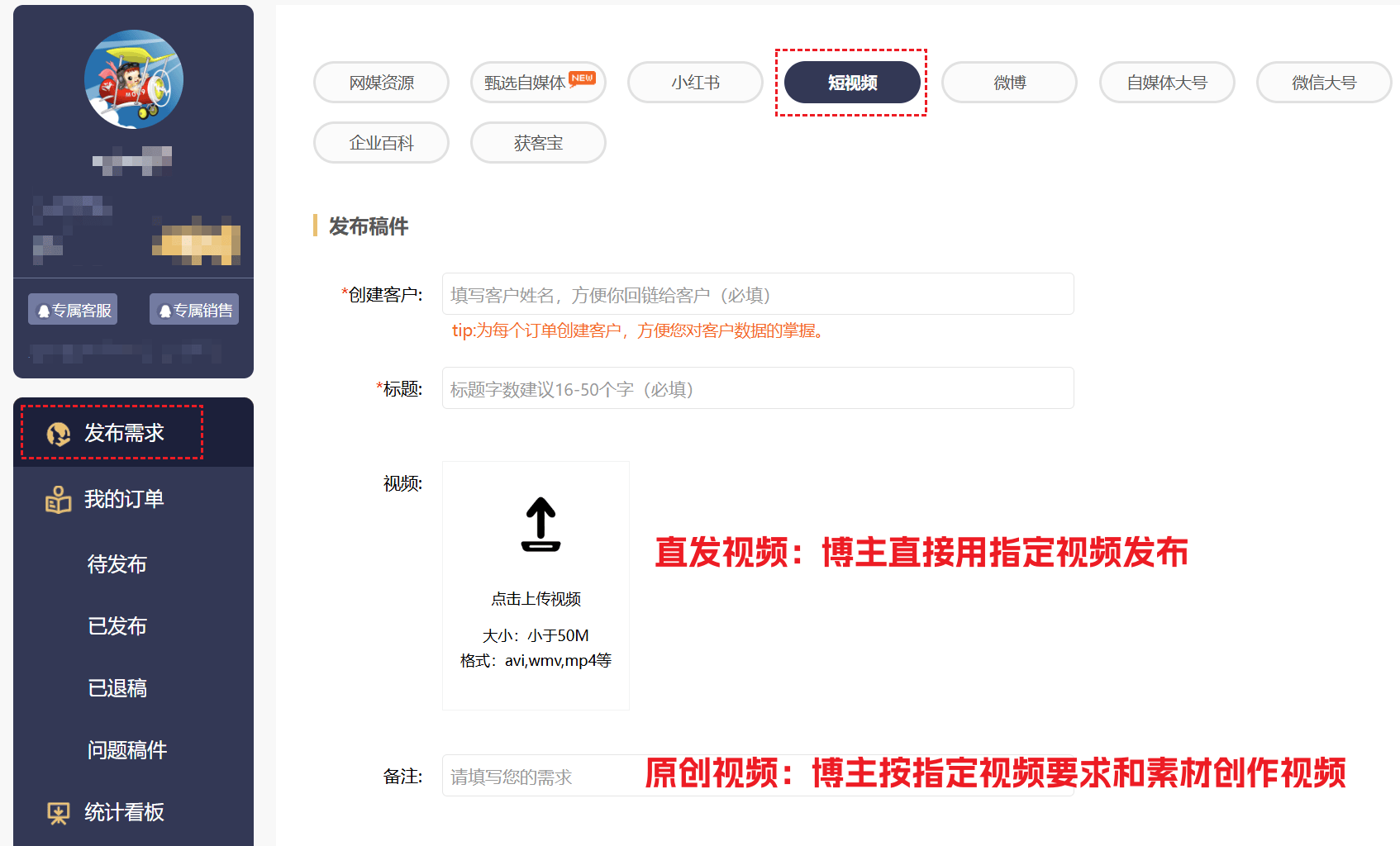Open the 自媒体大号 tab
The height and width of the screenshot is (846, 1400).
[x=1167, y=83]
